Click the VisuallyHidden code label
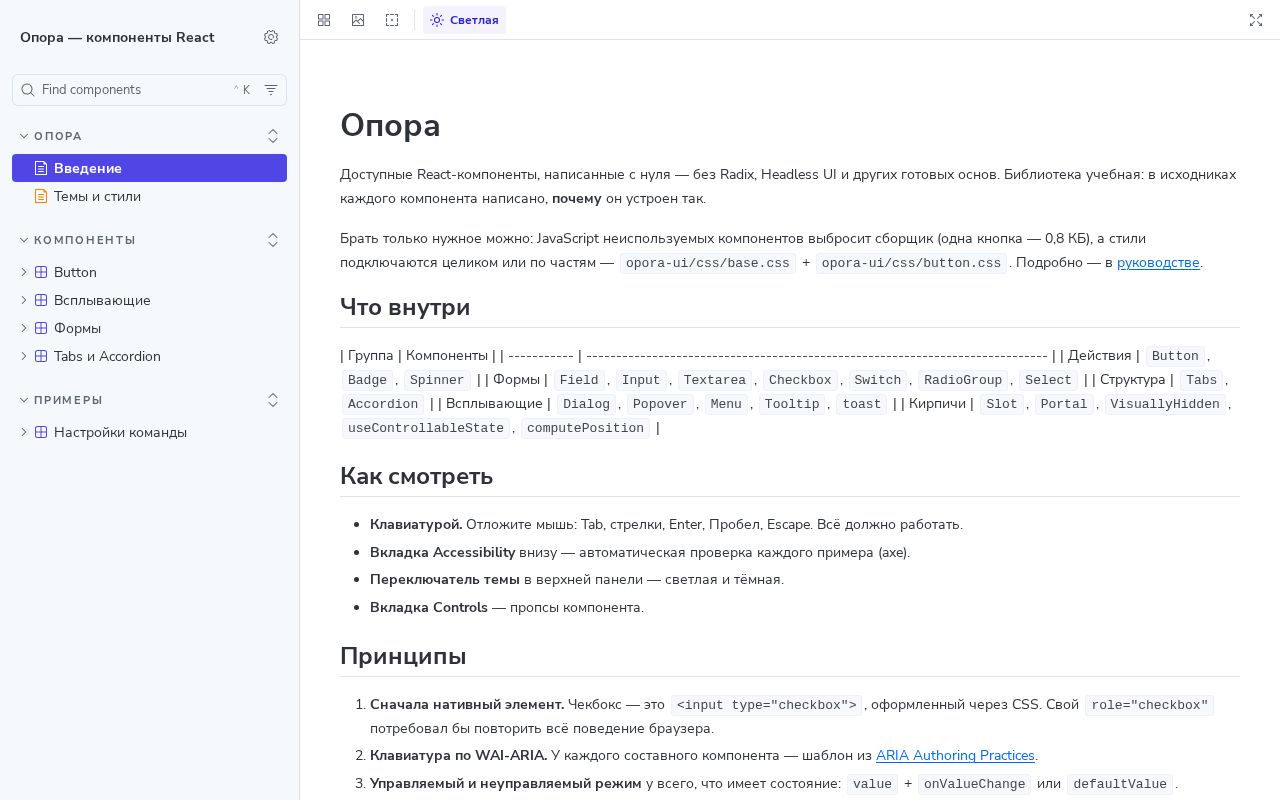Image resolution: width=1280 pixels, height=800 pixels. [x=1165, y=404]
